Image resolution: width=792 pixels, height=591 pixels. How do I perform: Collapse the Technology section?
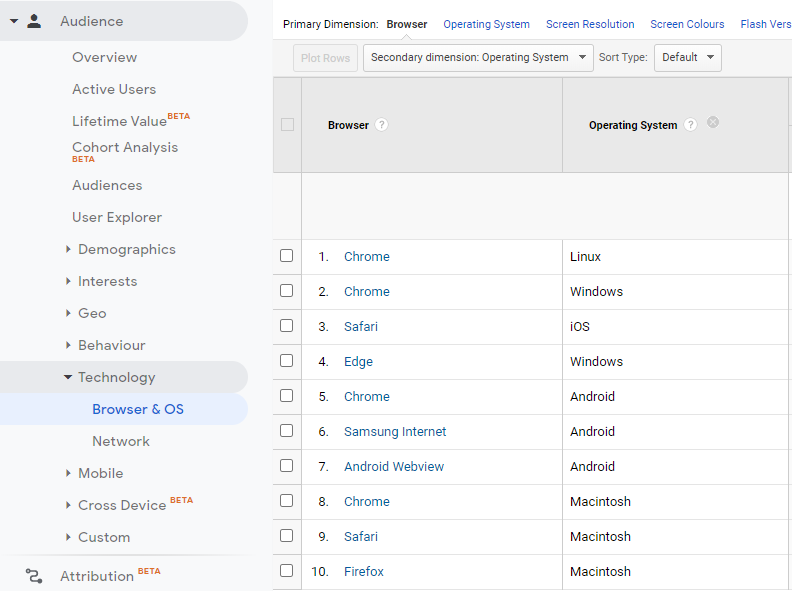coord(68,377)
